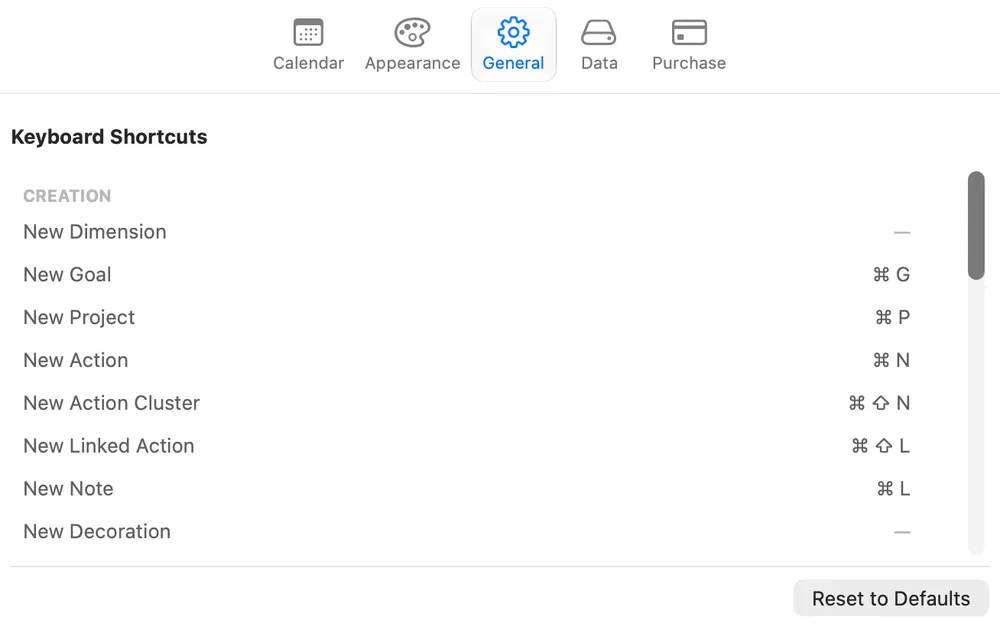Select the New Project shortcut row
The image size is (1000, 630).
[x=467, y=318]
